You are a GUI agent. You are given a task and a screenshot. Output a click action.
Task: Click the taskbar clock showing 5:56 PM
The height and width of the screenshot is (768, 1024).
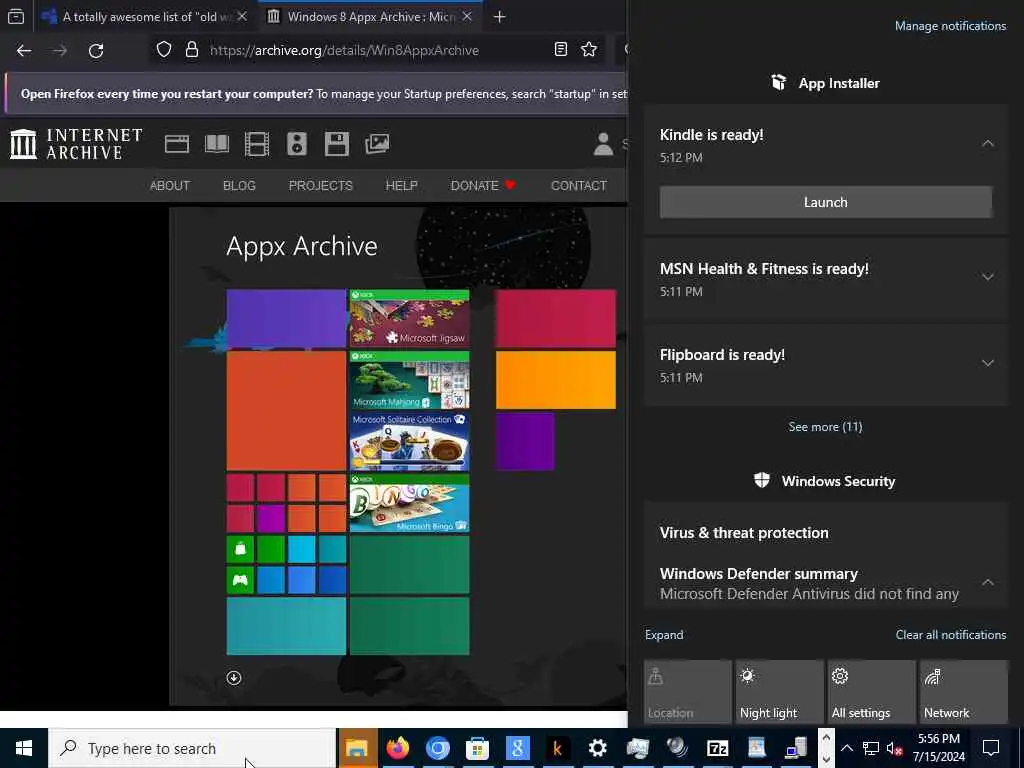[938, 748]
